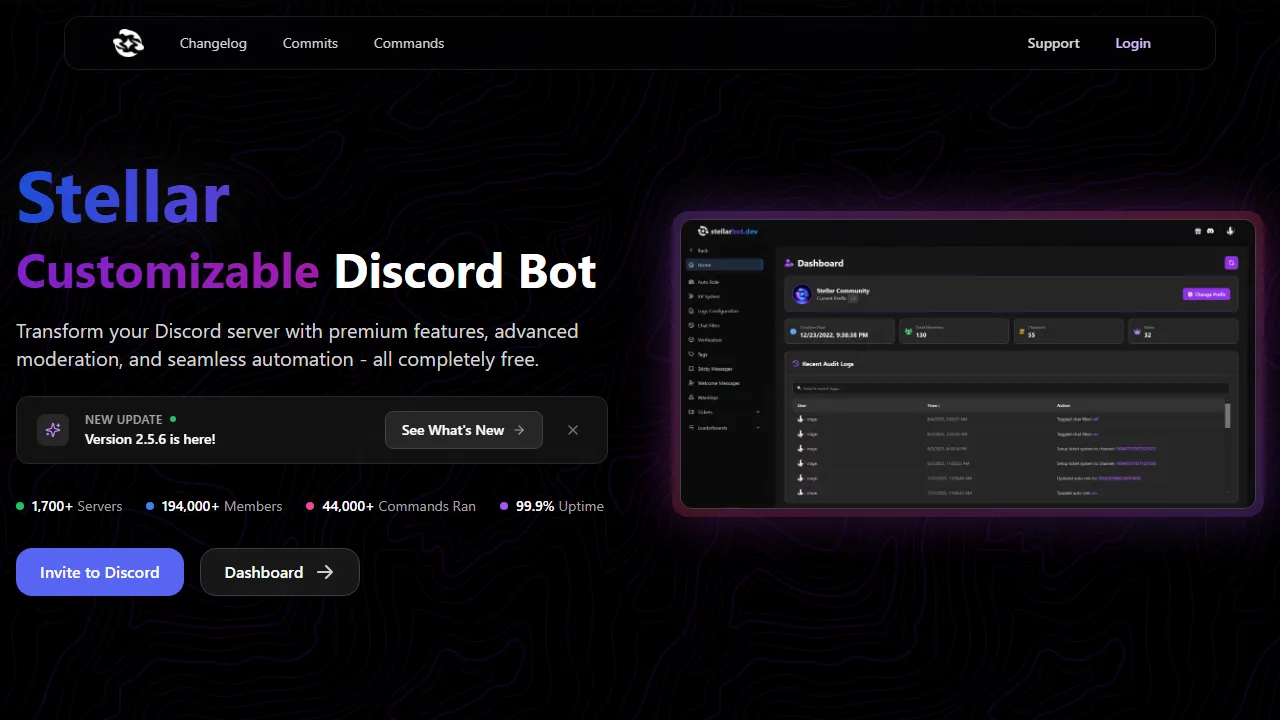Sort audit logs by the Time column
This screenshot has width=1280, height=720.
pyautogui.click(x=934, y=405)
